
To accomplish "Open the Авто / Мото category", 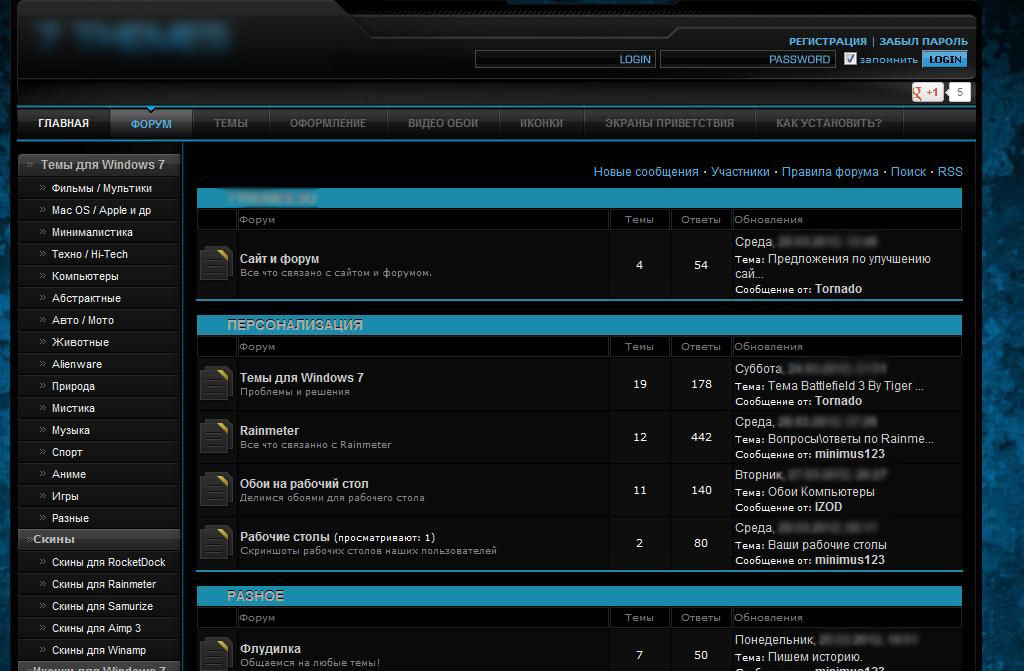I will [x=82, y=320].
